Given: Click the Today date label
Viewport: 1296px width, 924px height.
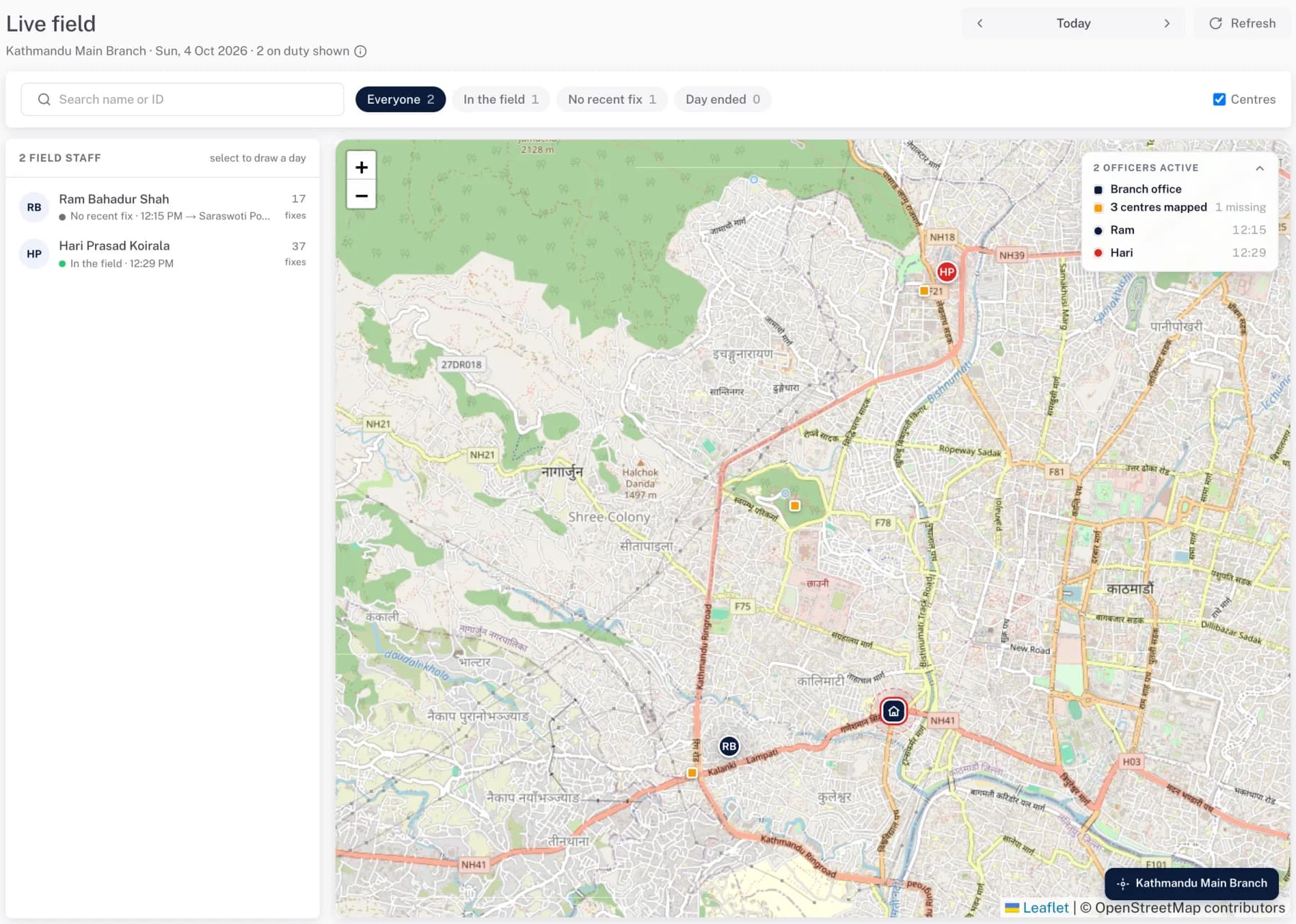Looking at the screenshot, I should pos(1074,23).
